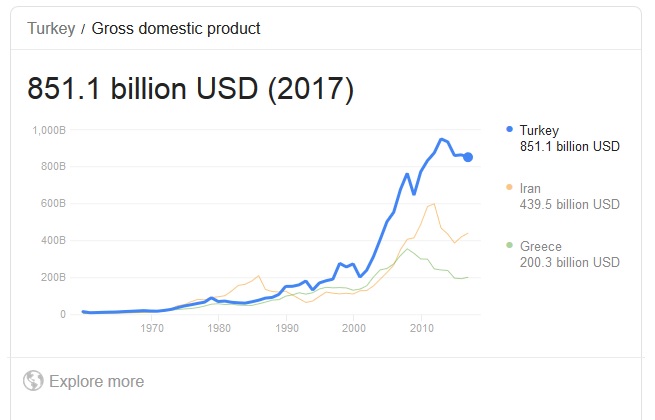Click Greece's 200.3 billion USD value

pos(569,262)
